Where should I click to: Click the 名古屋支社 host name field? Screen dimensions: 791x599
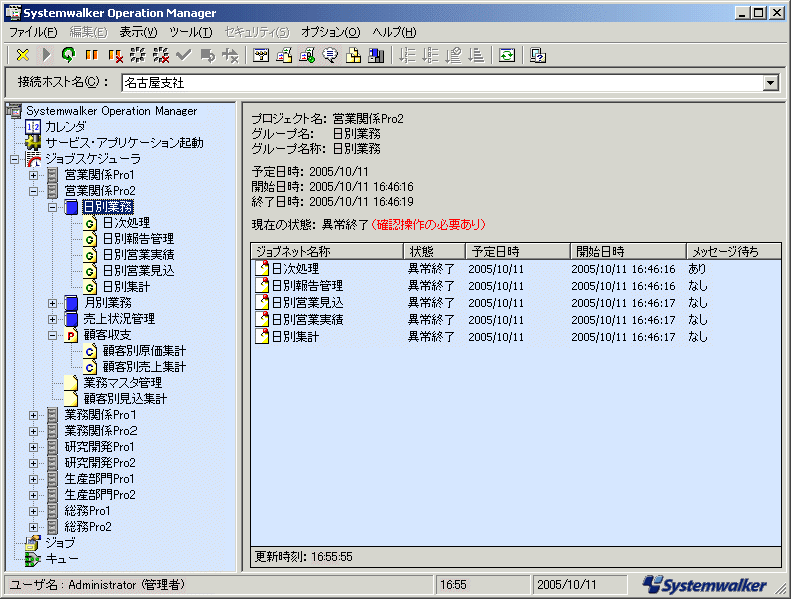tap(443, 83)
